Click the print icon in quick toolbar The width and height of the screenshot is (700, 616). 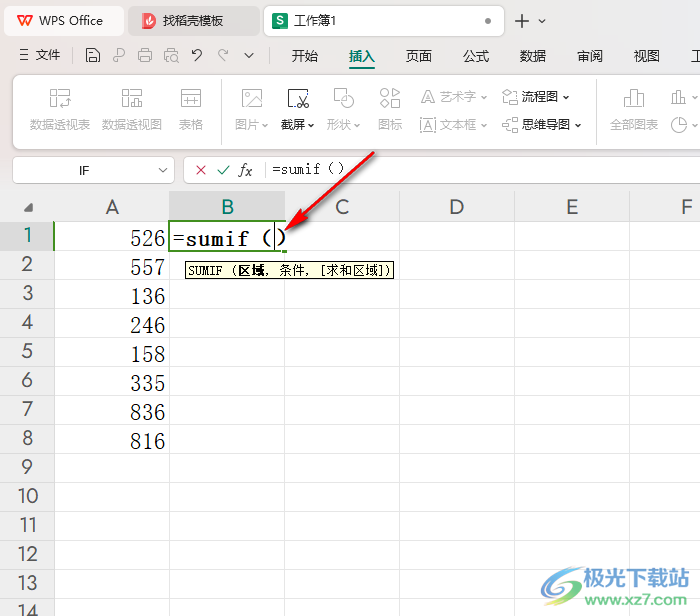pos(145,56)
